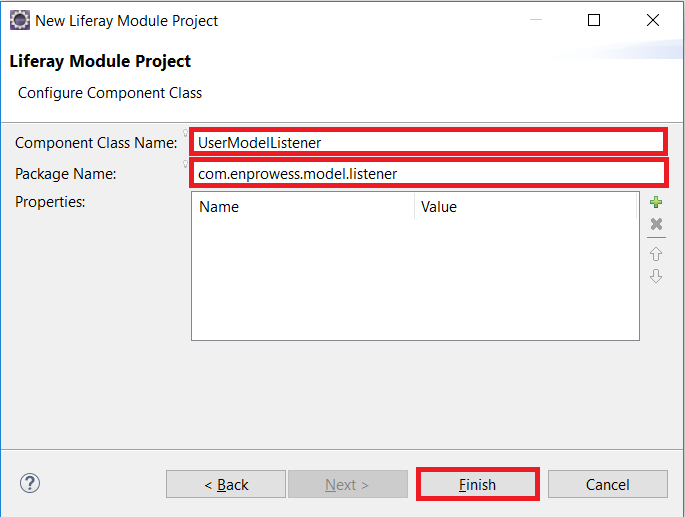The width and height of the screenshot is (685, 517).
Task: Finish creating the module project
Action: pyautogui.click(x=477, y=484)
